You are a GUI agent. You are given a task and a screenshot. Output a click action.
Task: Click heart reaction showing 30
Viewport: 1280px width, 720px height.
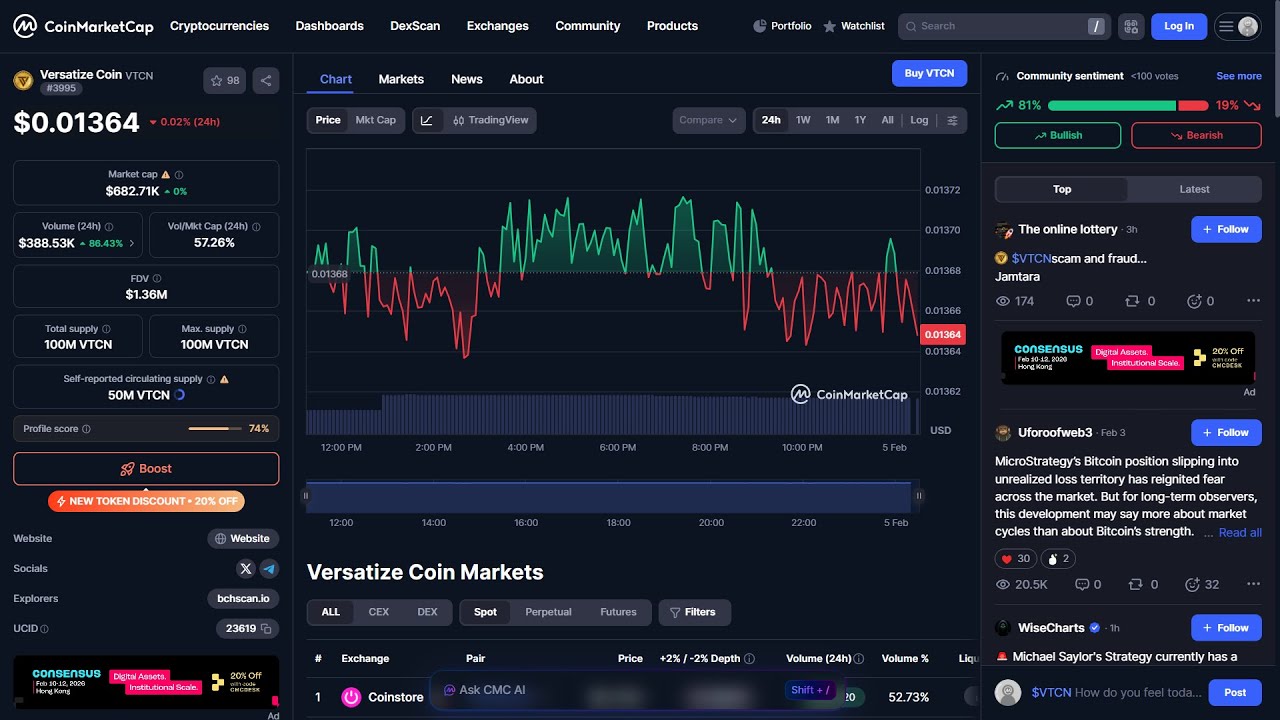pos(1015,559)
